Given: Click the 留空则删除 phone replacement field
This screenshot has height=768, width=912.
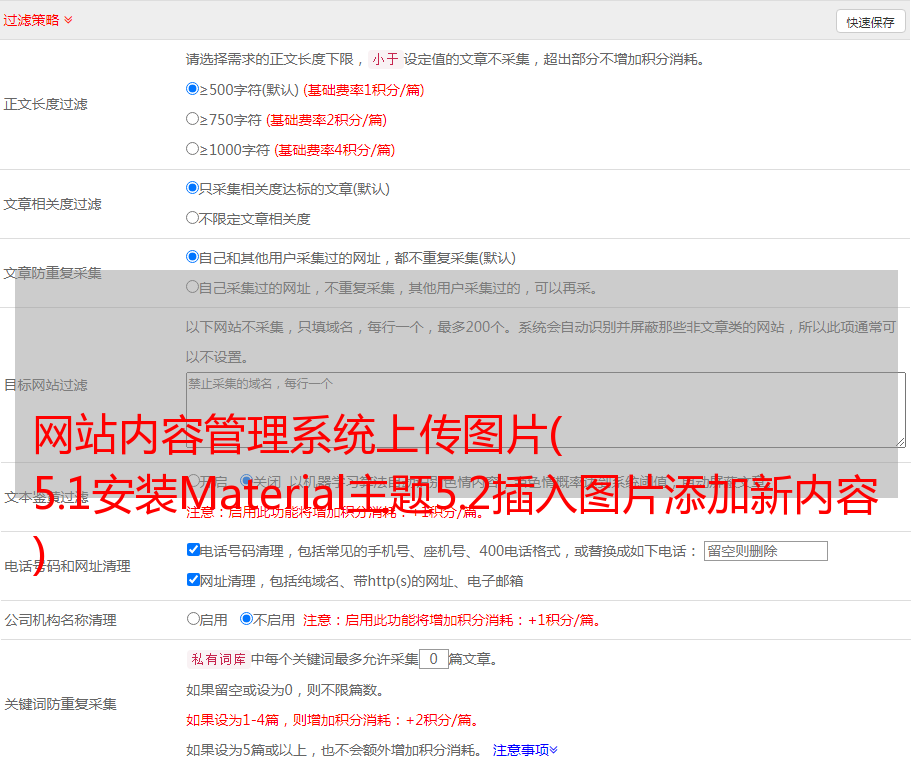Looking at the screenshot, I should (765, 551).
